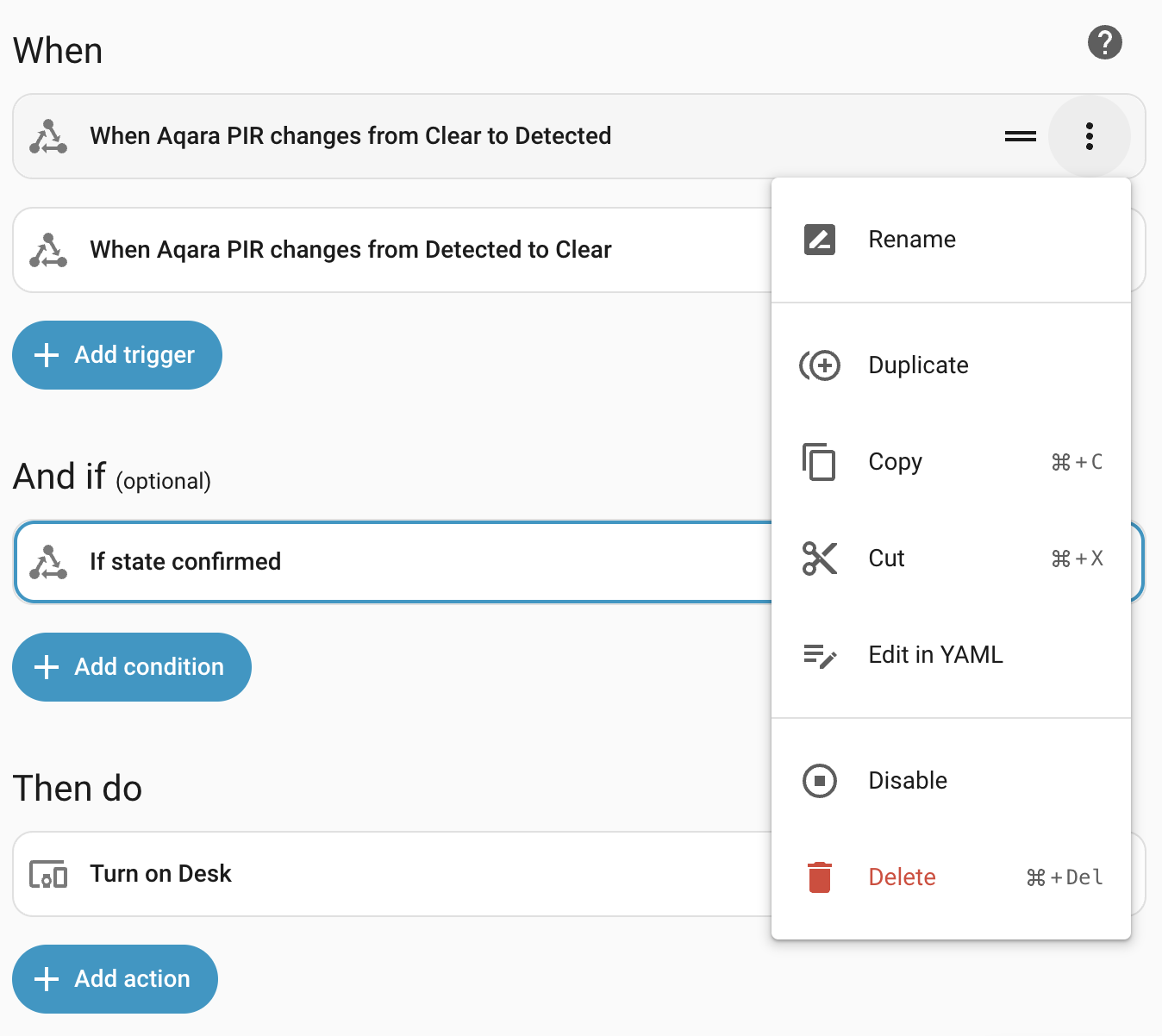Grab the drag handle on first trigger
The image size is (1162, 1036).
[1020, 136]
